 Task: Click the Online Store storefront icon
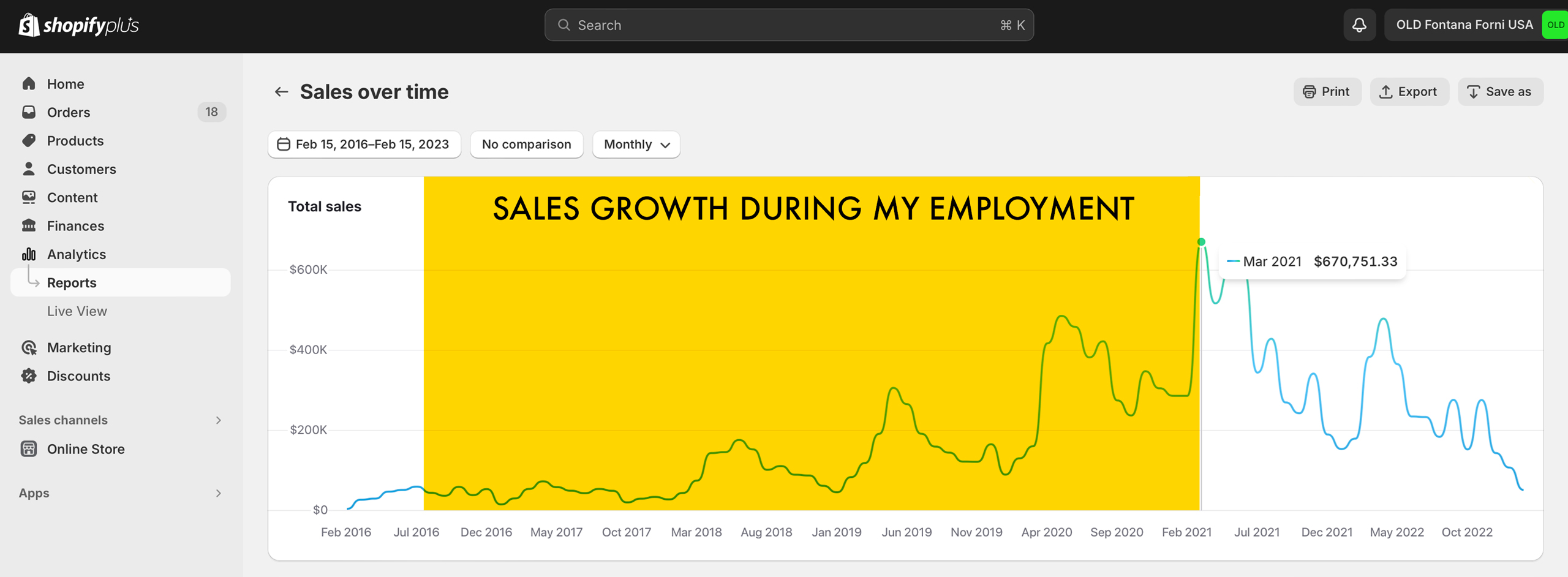[29, 449]
